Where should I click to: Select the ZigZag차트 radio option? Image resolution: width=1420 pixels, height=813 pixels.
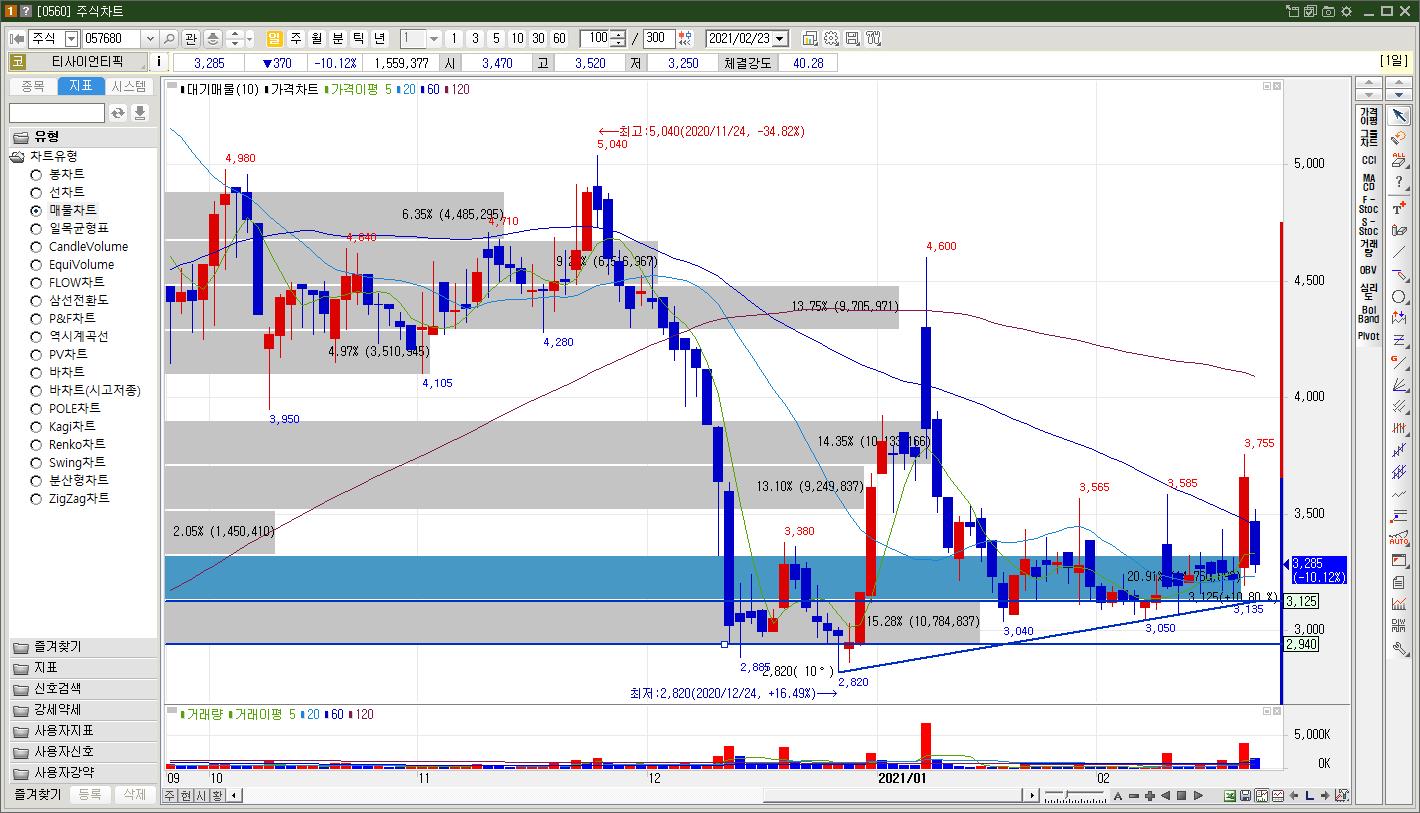[36, 499]
